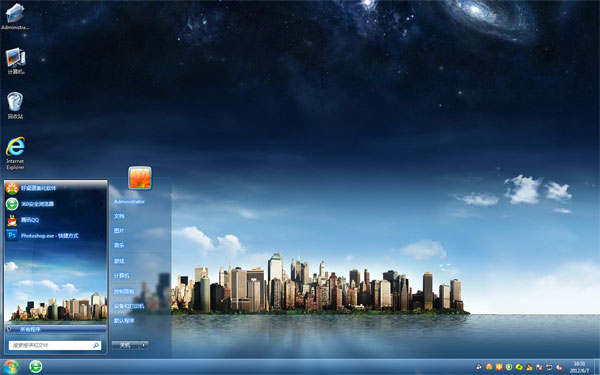Image resolution: width=600 pixels, height=375 pixels.
Task: Launch 腾讯QQ from start menu list
Action: (x=30, y=220)
